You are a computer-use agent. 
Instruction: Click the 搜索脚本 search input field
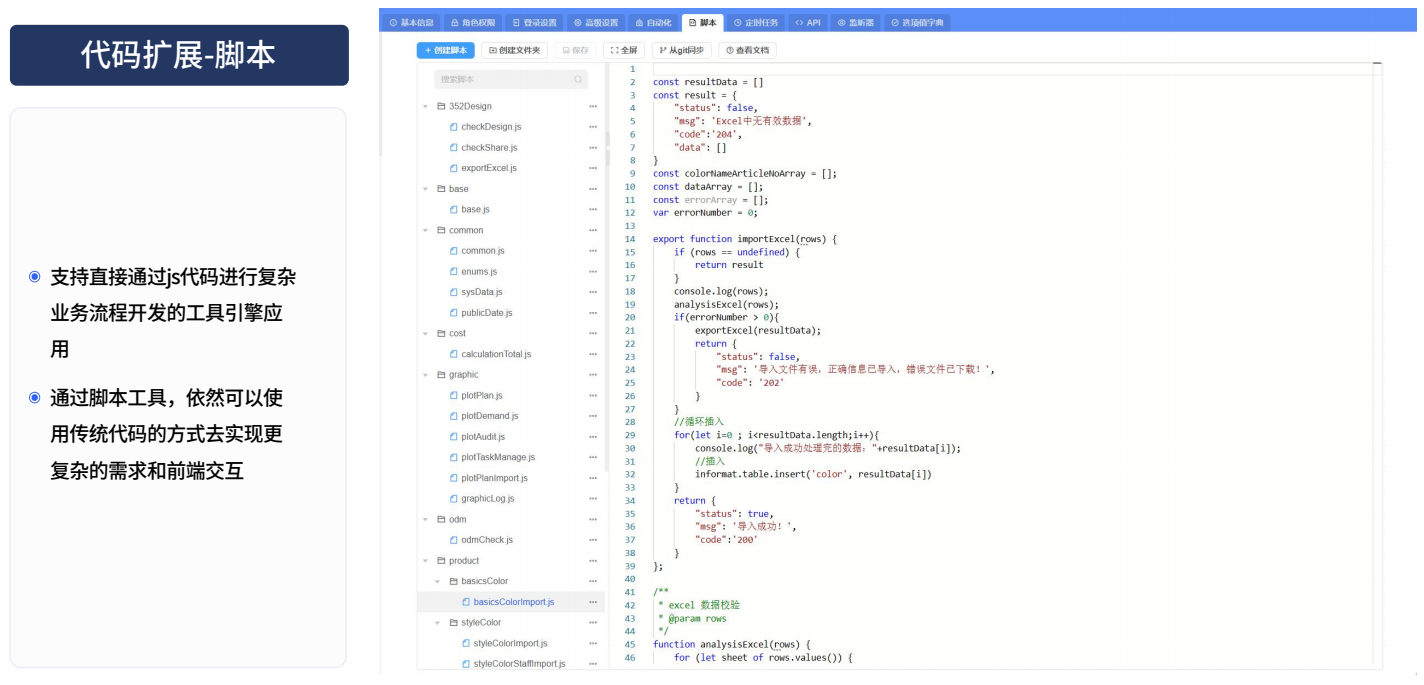click(x=511, y=79)
